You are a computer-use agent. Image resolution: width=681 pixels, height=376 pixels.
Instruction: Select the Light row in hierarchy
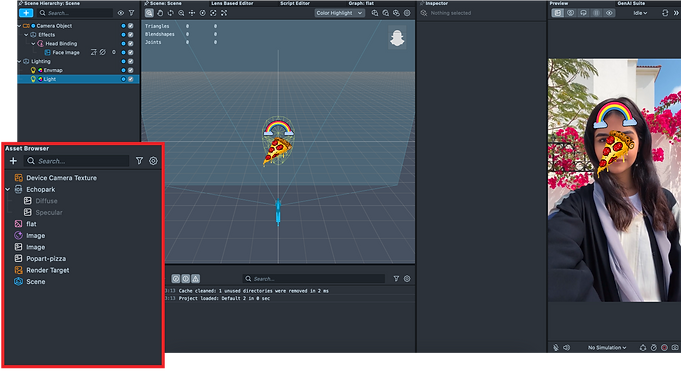coord(78,79)
